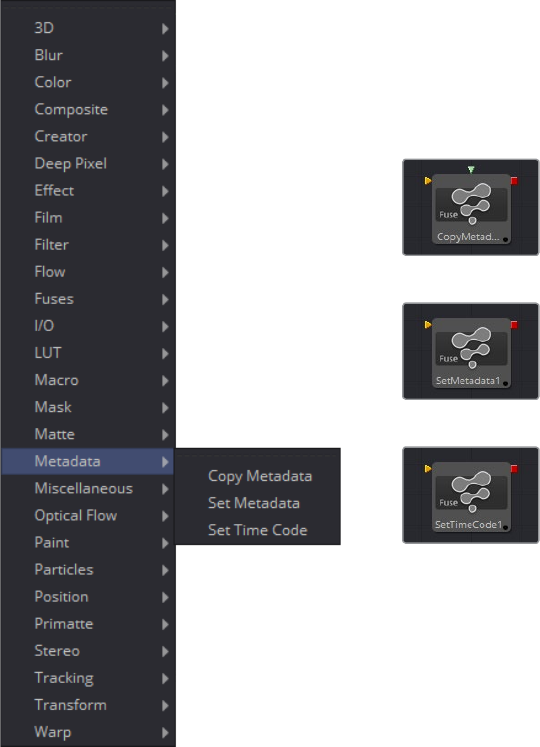Viewport: 540px width, 747px height.
Task: Choose Set Metadata from the submenu
Action: [254, 503]
